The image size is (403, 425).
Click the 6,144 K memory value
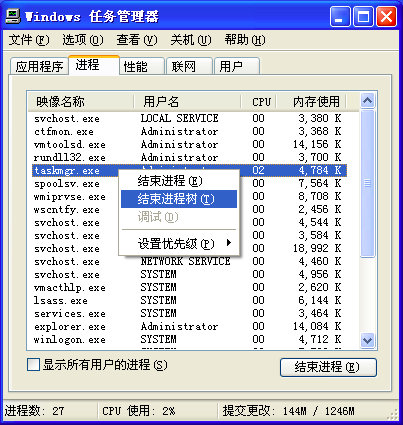(320, 300)
